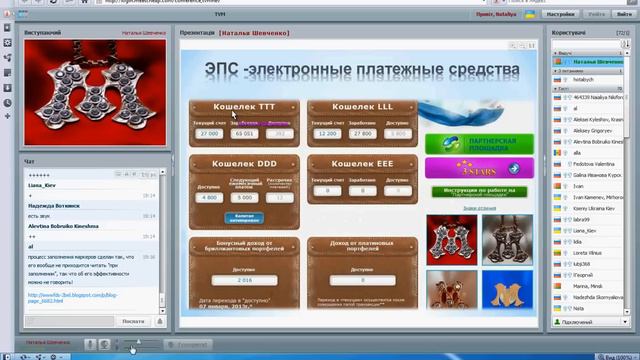Click the blue button in Кошелек DDD
Image resolution: width=640 pixels, height=360 pixels.
pyautogui.click(x=244, y=218)
